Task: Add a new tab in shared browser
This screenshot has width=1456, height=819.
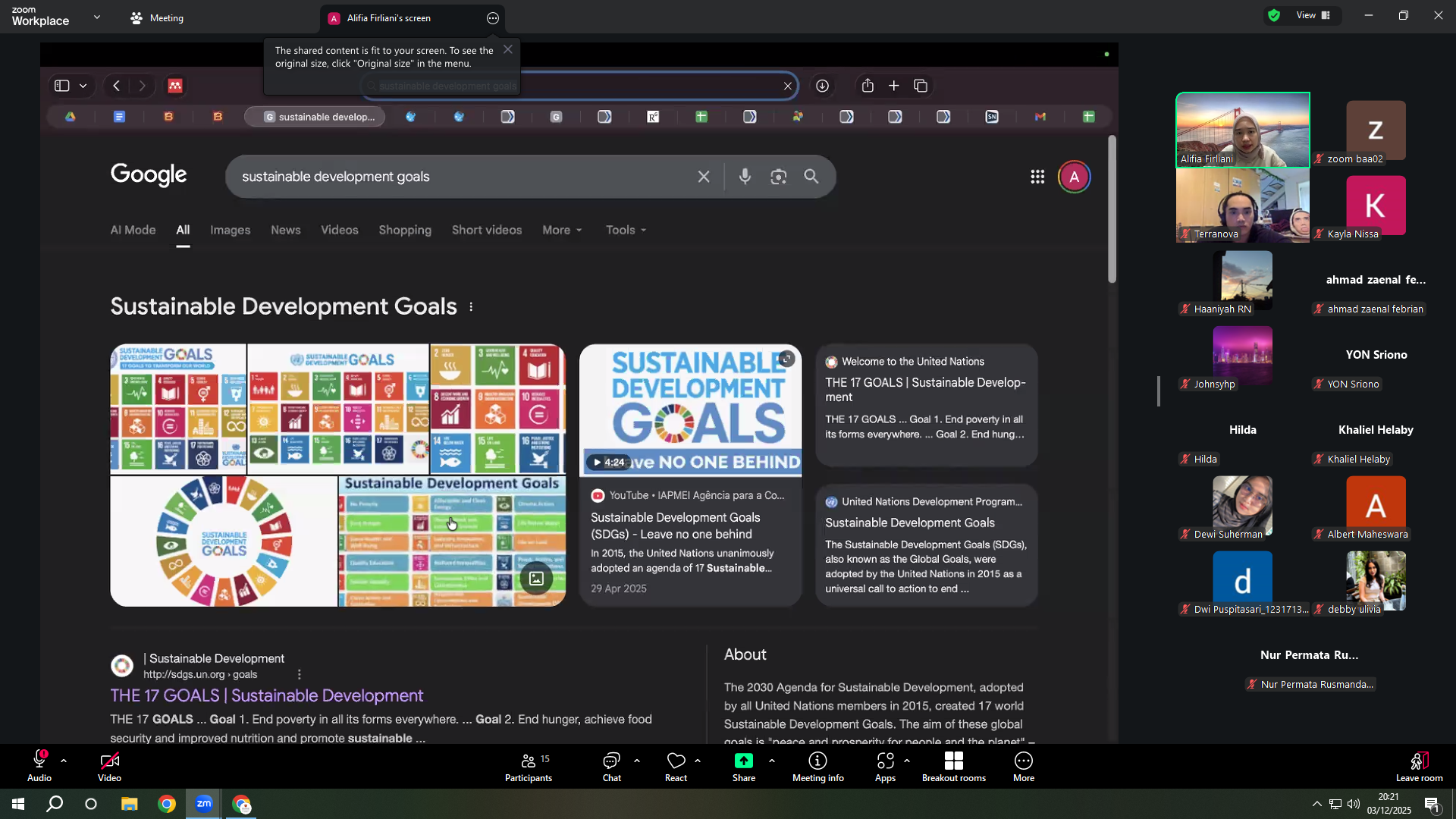Action: [x=894, y=86]
